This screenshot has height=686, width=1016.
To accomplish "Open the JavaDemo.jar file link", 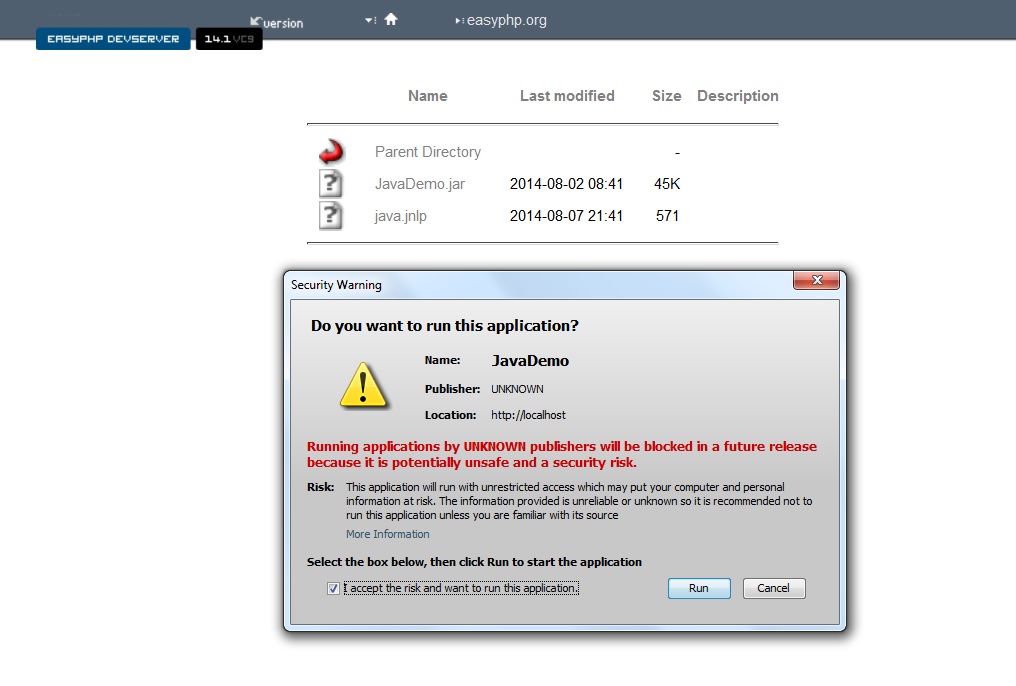I will pyautogui.click(x=419, y=184).
